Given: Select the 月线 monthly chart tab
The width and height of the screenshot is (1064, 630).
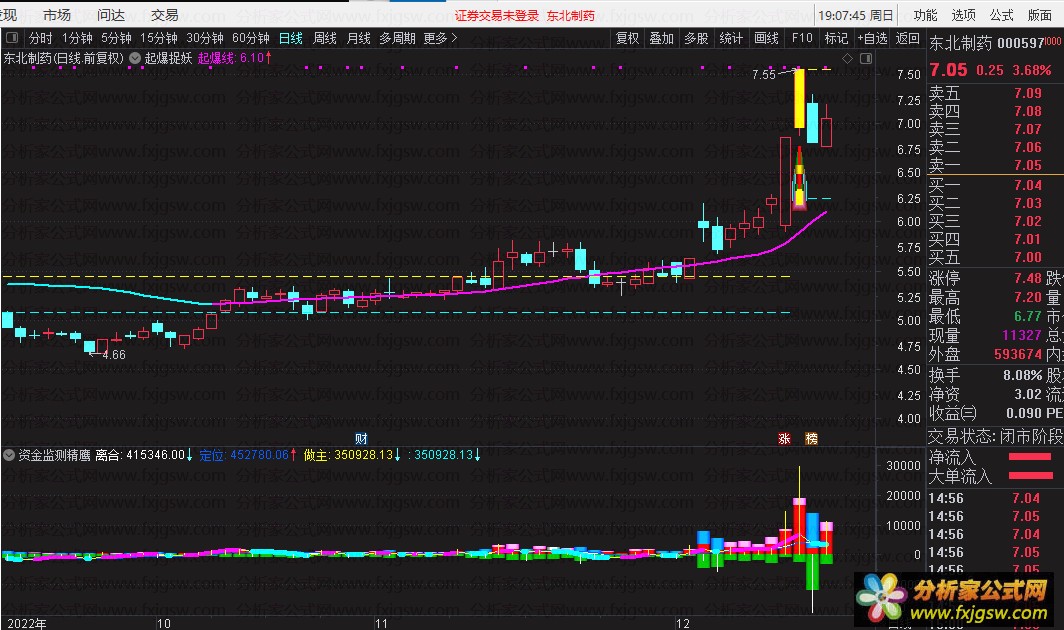Looking at the screenshot, I should coord(358,38).
